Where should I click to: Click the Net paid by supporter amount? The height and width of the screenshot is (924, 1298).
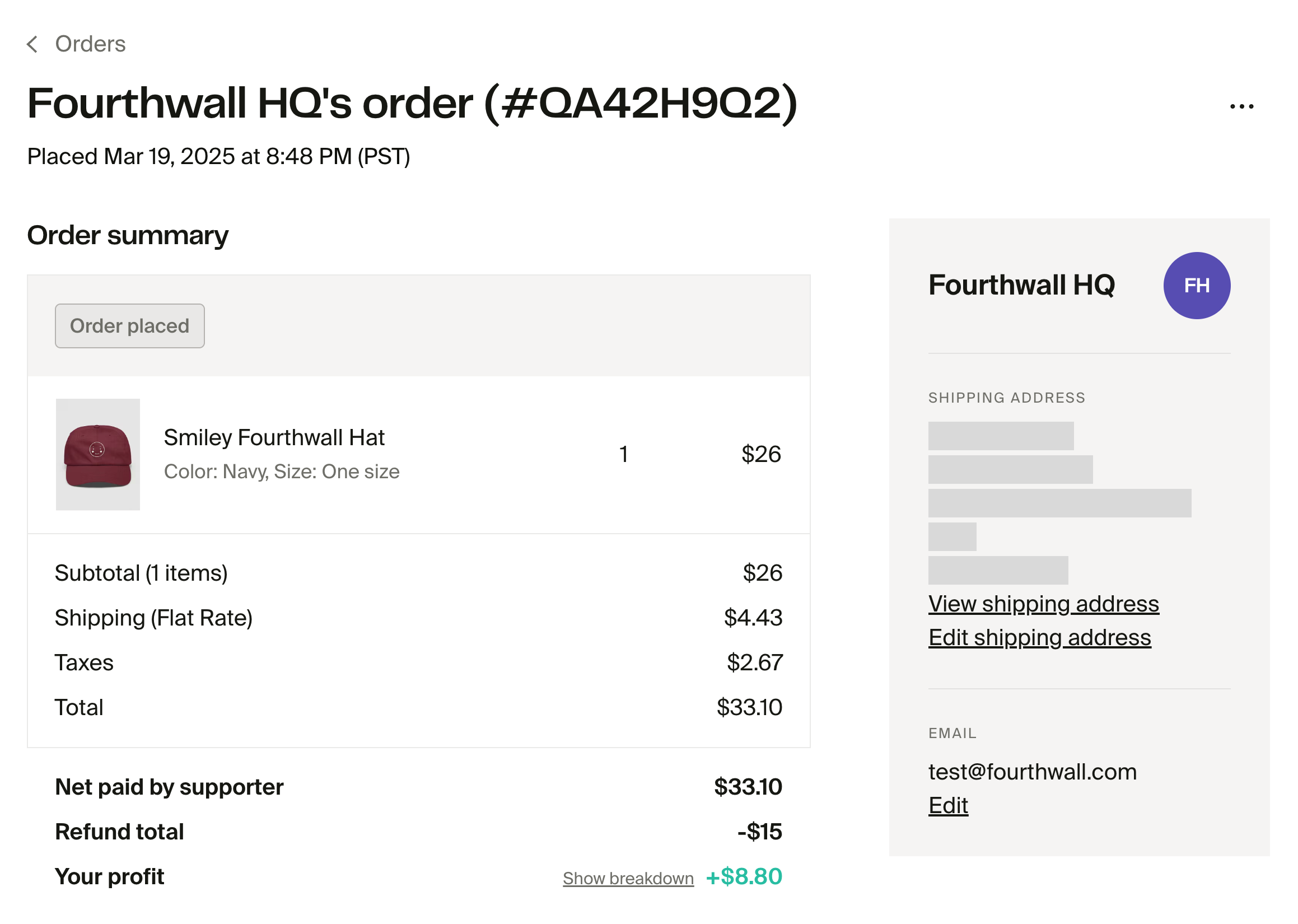click(x=748, y=787)
